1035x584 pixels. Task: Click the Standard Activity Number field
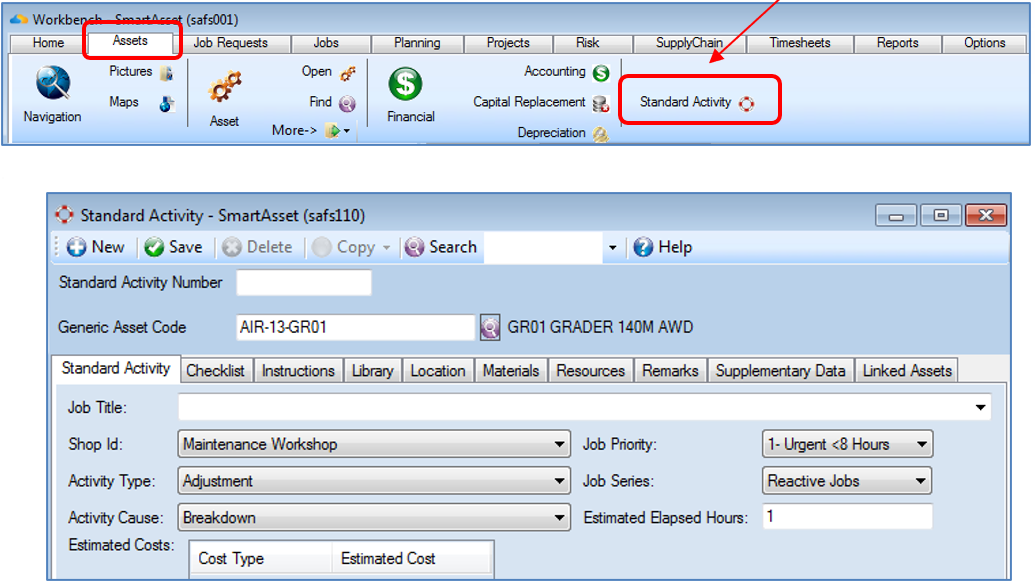click(x=304, y=283)
